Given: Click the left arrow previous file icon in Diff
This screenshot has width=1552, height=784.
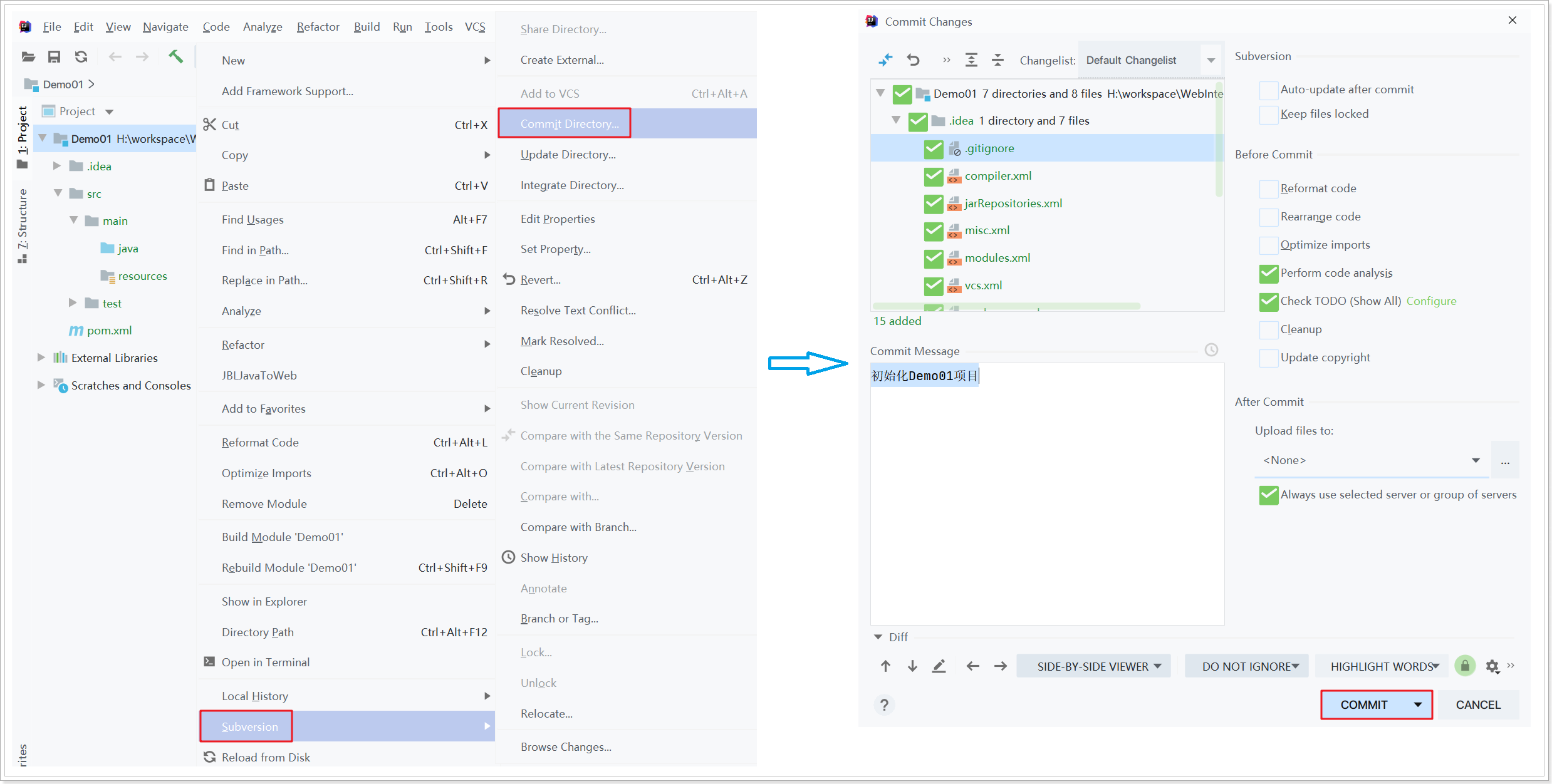Looking at the screenshot, I should point(972,666).
